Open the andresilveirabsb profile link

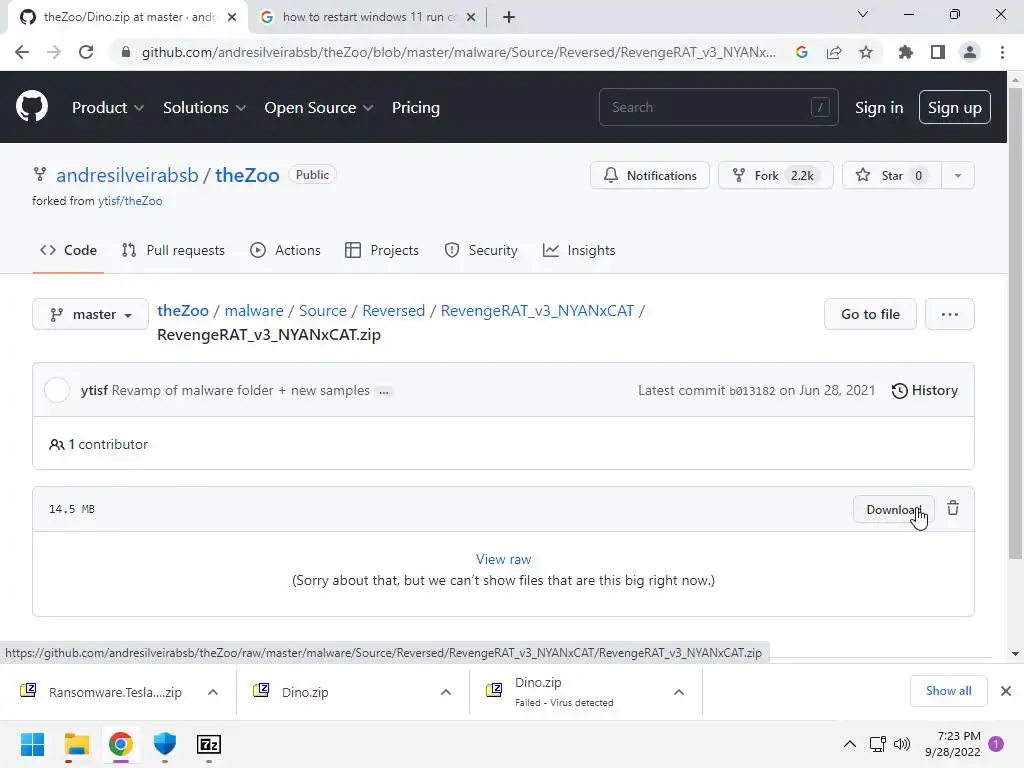click(x=127, y=175)
